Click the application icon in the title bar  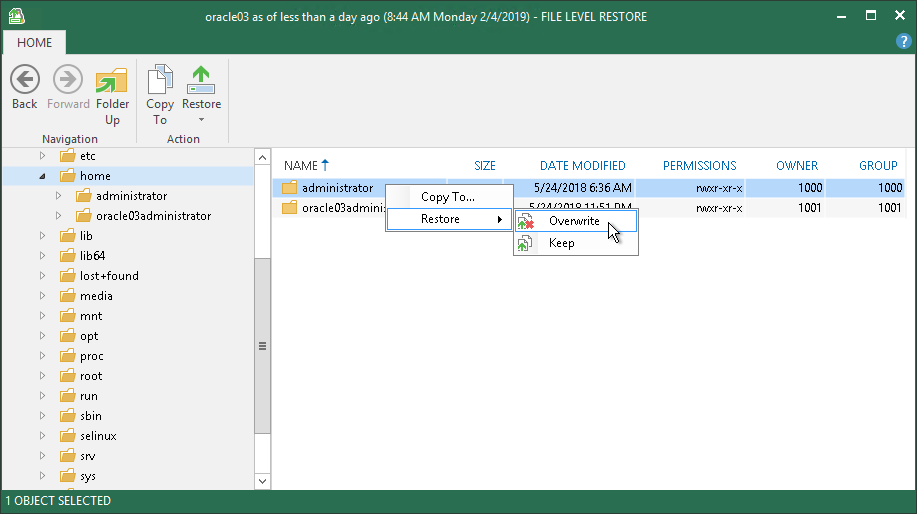[16, 16]
